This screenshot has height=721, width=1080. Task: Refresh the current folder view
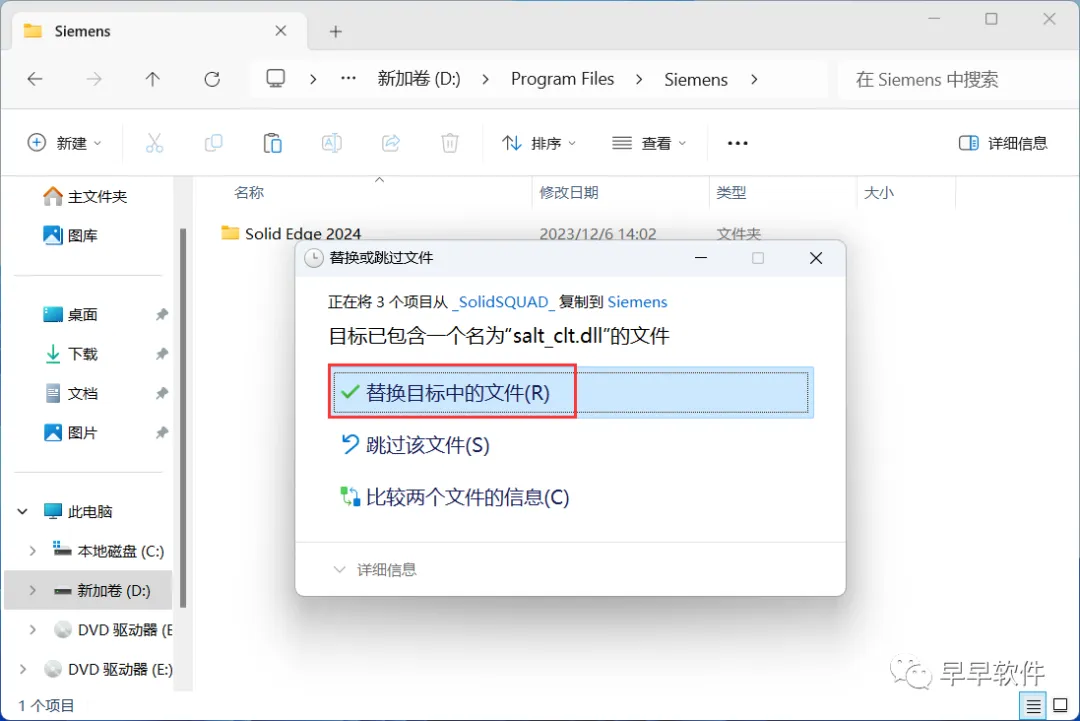pos(212,79)
